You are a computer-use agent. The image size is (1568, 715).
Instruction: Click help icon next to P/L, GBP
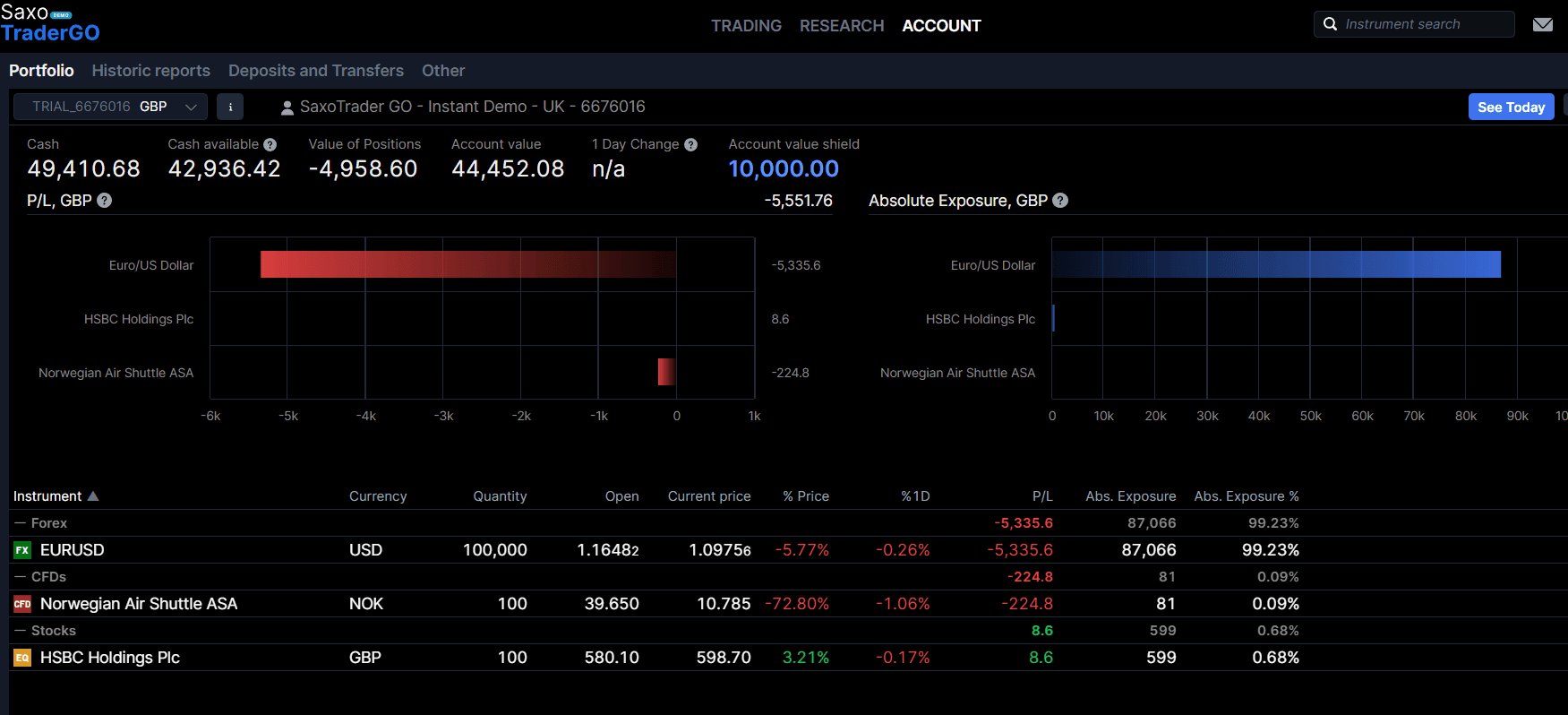pos(105,201)
